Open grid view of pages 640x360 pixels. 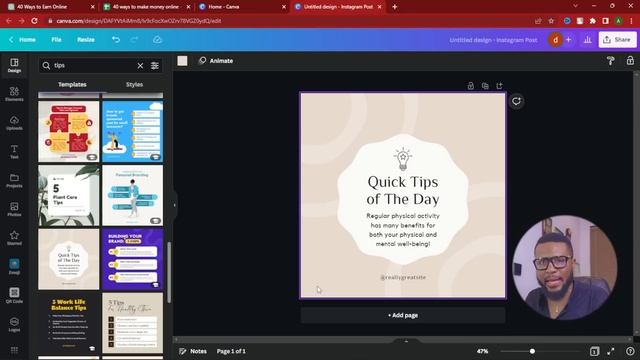595,351
